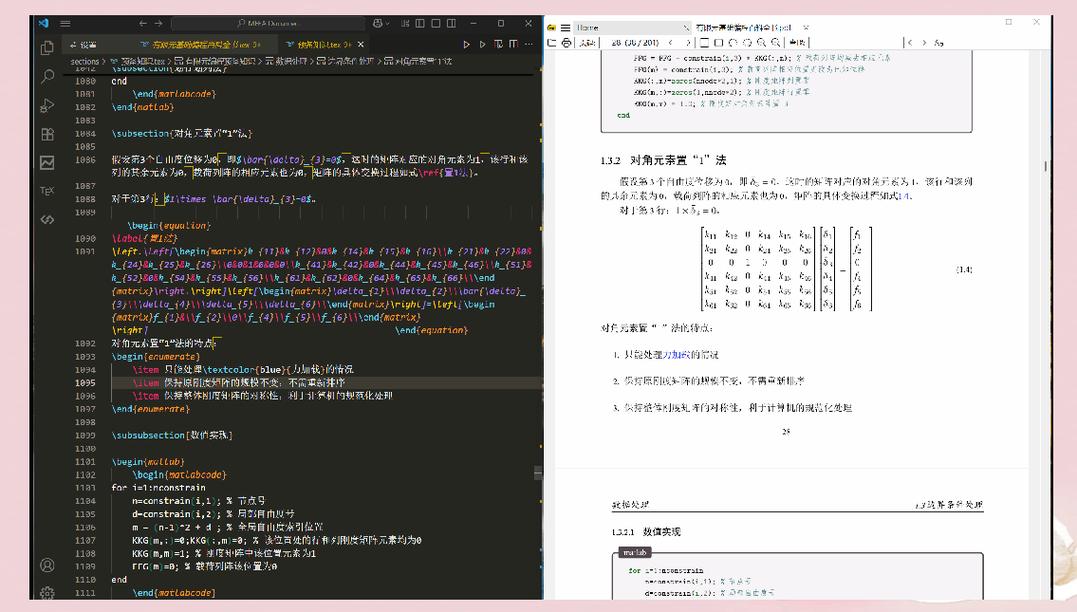Close the open PDF document tab
The height and width of the screenshot is (612, 1077).
click(x=806, y=27)
